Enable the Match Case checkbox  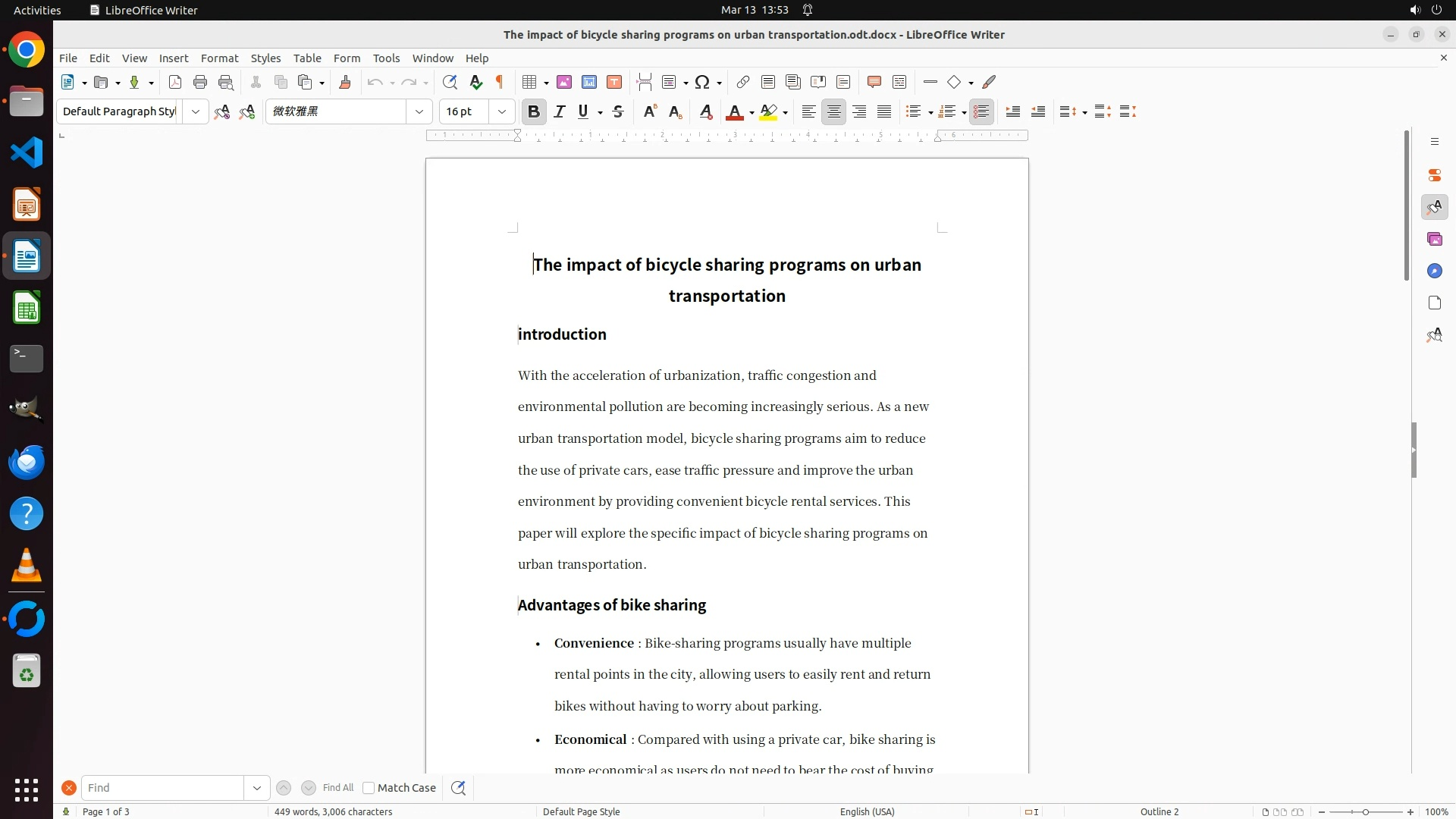369,788
